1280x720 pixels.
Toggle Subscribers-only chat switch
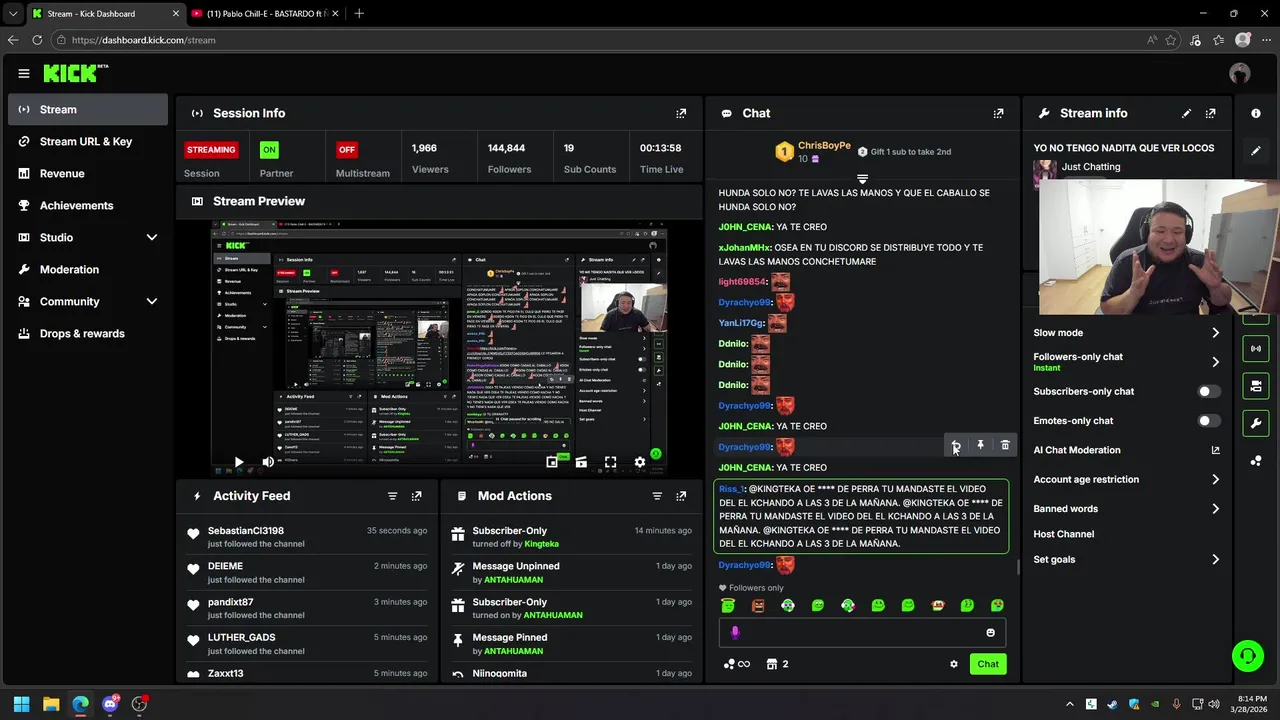[x=1209, y=392]
